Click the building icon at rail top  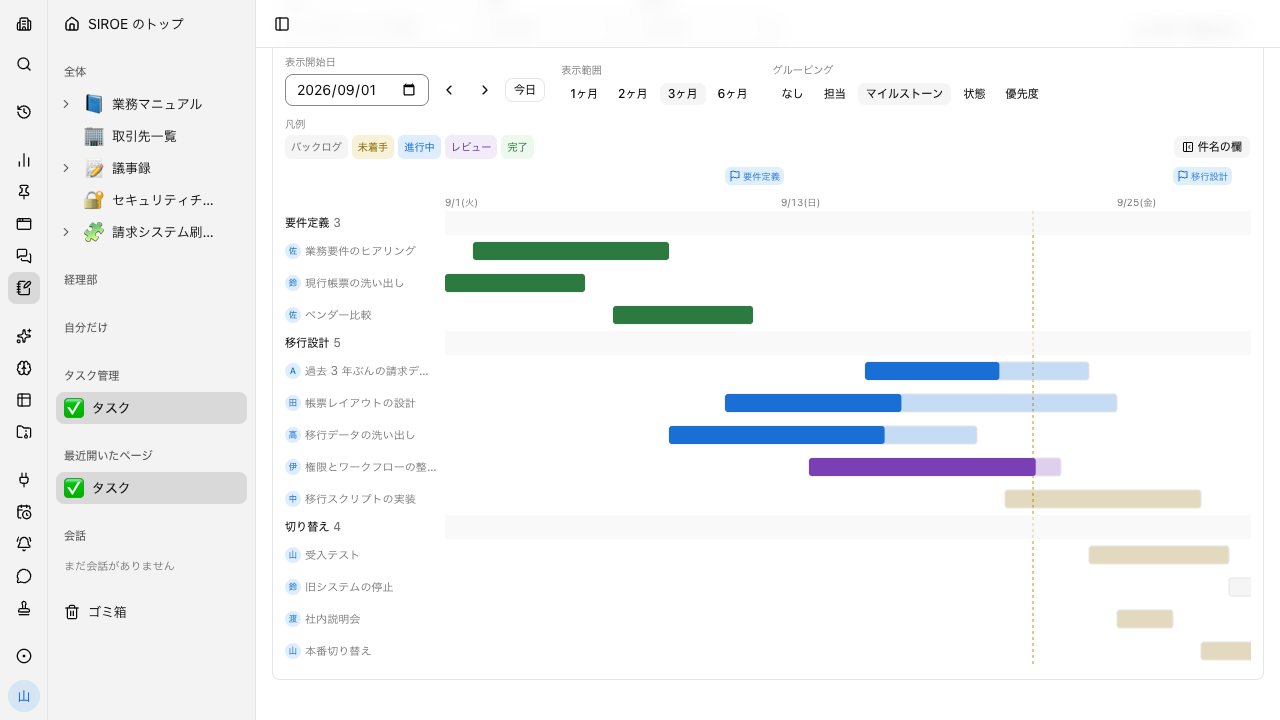24,24
